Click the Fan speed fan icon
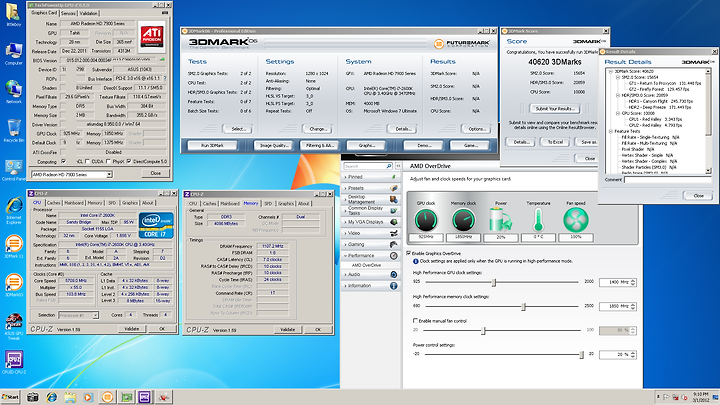 coord(576,220)
